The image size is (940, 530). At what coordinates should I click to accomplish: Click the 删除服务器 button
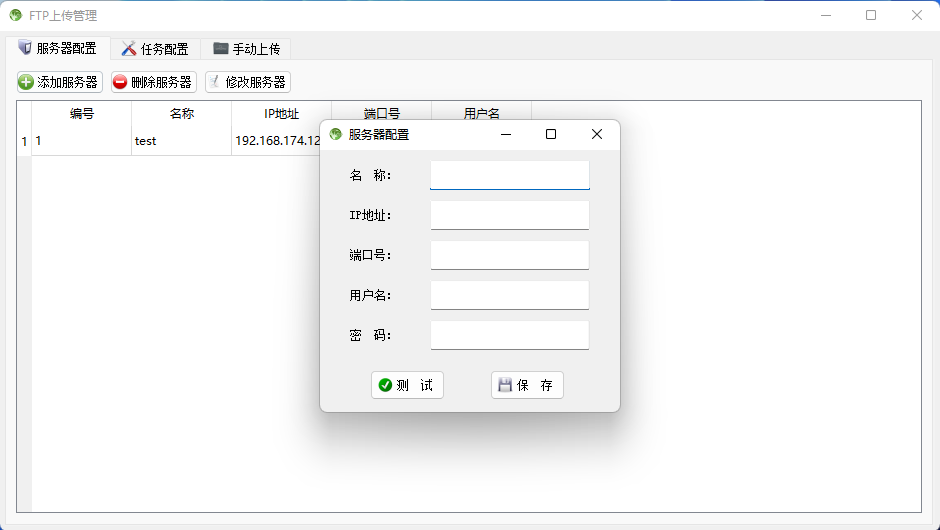coord(154,82)
